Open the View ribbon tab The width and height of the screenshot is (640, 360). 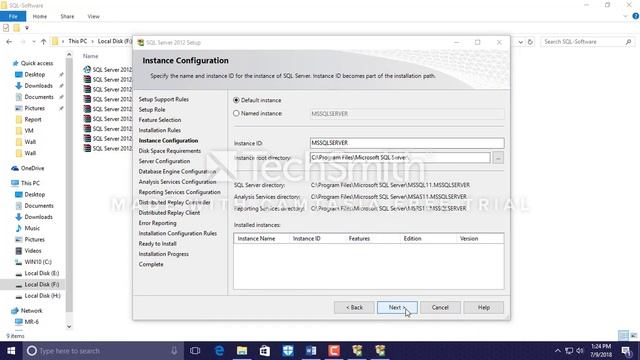pyautogui.click(x=93, y=16)
